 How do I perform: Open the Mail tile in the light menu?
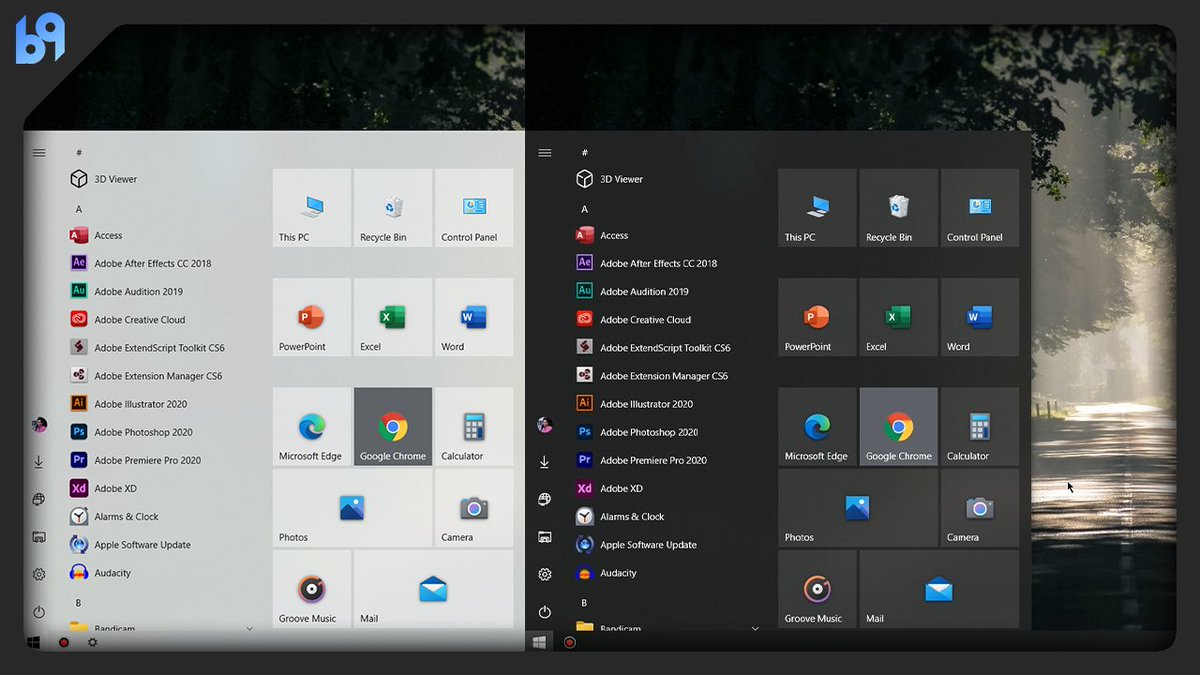click(433, 589)
